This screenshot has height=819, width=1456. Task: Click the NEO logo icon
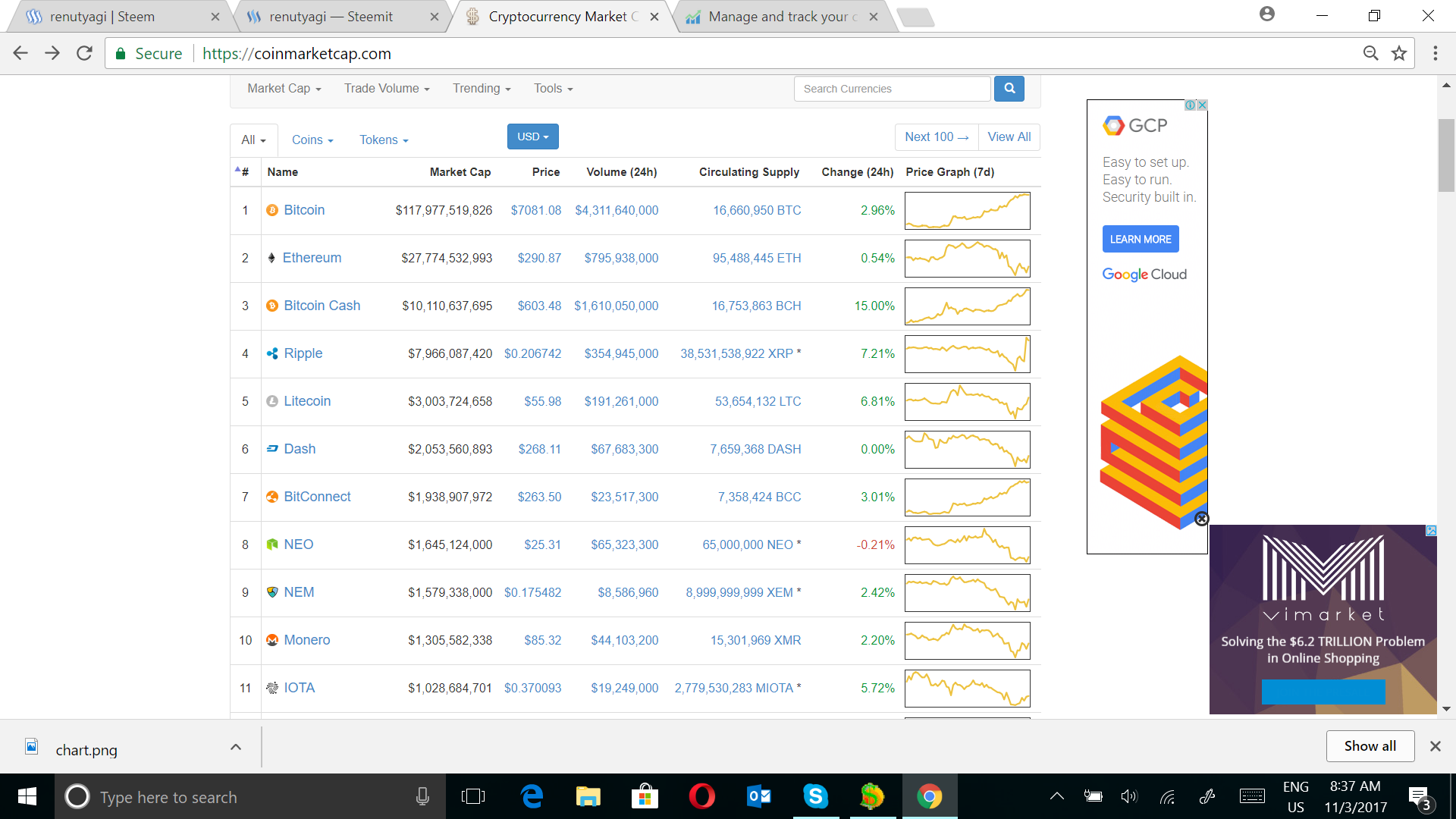272,544
